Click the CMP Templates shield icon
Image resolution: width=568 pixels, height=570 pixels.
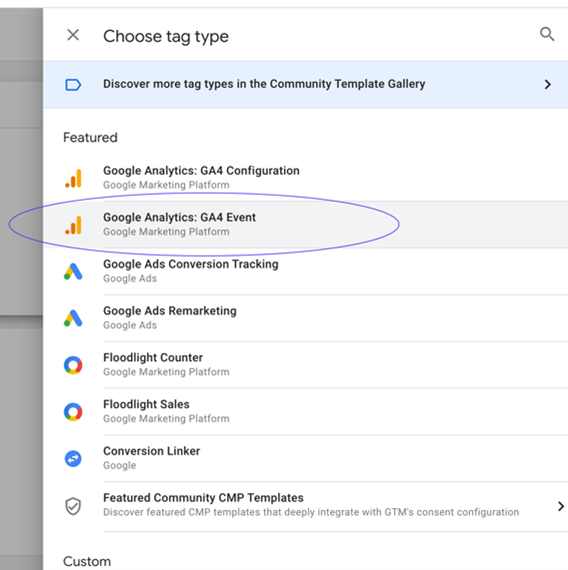(x=73, y=506)
